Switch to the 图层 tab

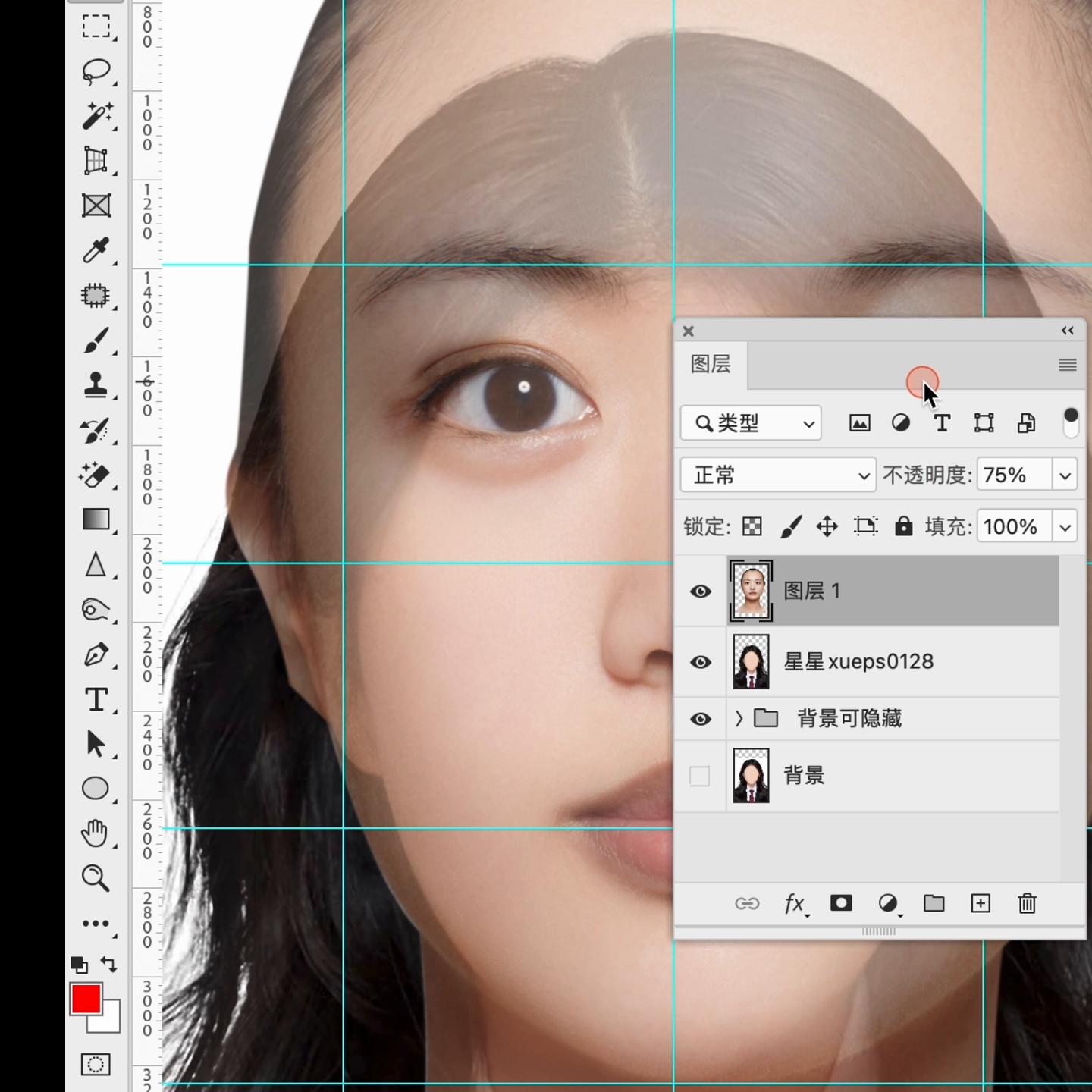[x=711, y=365]
